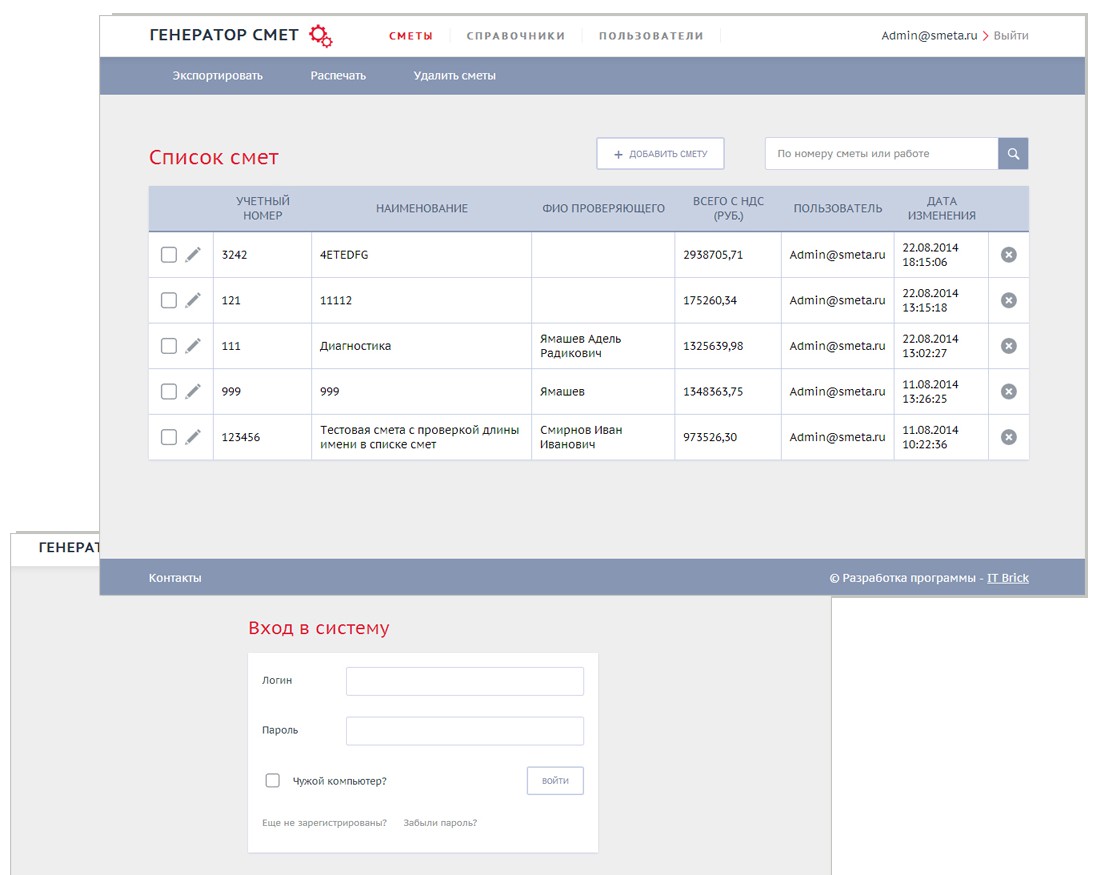Follow the IT Brick developer link

[1008, 578]
